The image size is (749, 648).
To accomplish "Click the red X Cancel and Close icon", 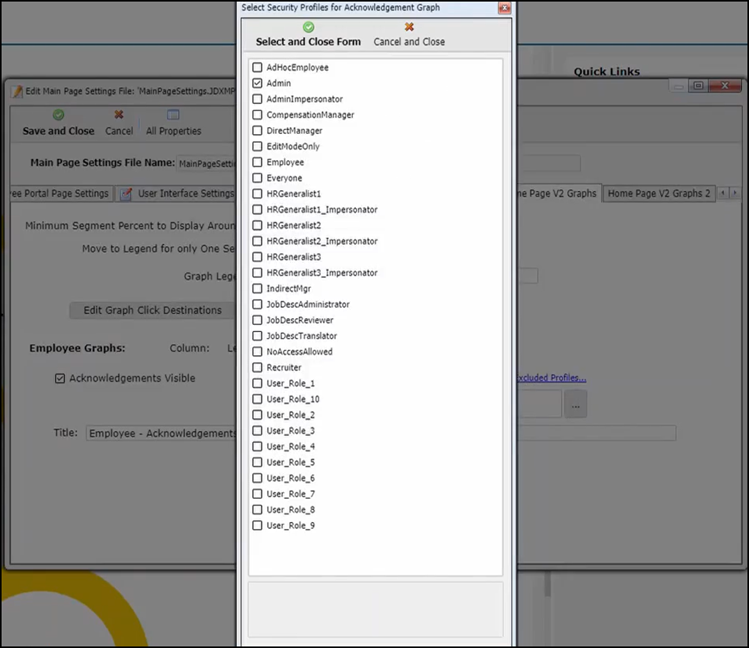I will [x=409, y=27].
